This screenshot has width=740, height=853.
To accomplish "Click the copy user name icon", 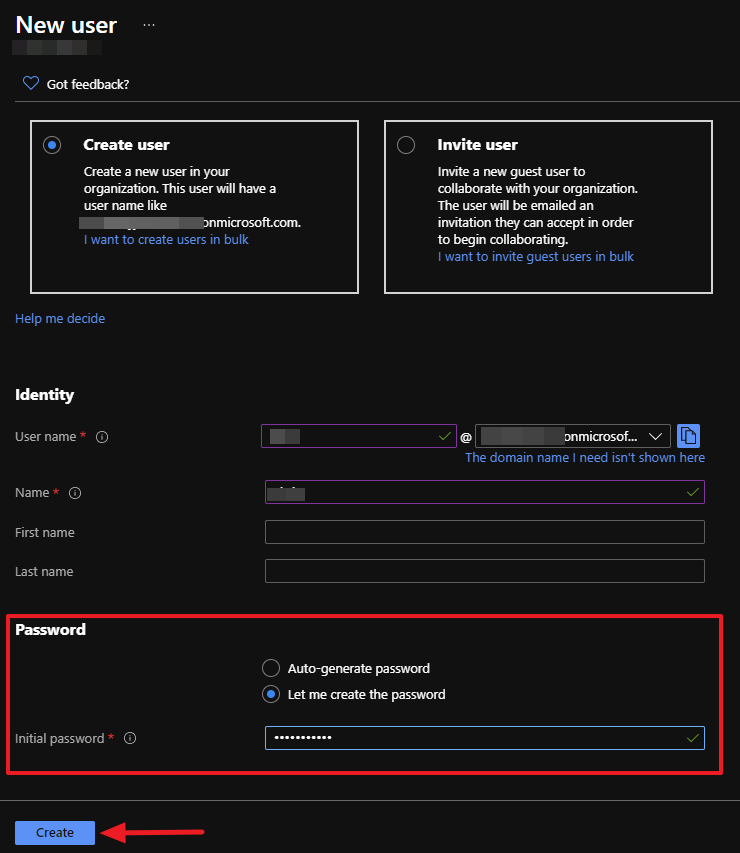I will point(688,436).
